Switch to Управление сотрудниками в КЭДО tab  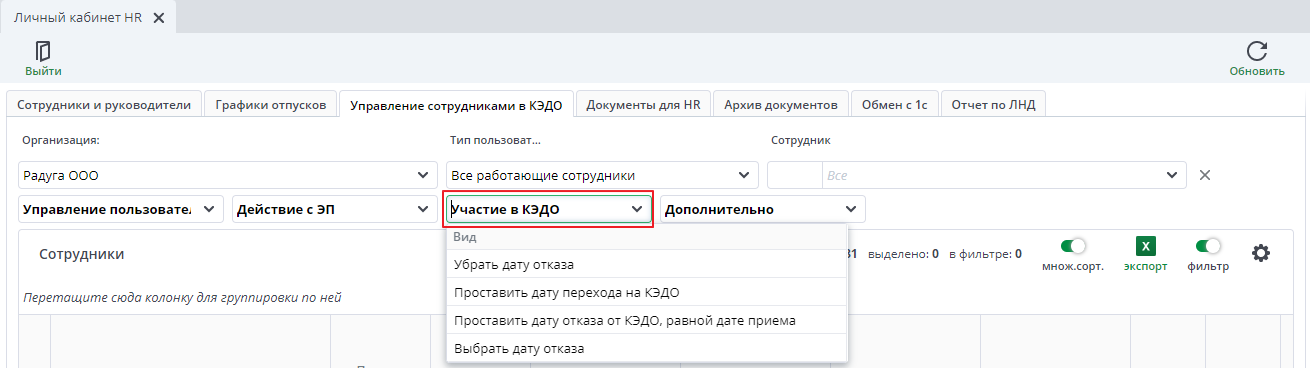456,104
